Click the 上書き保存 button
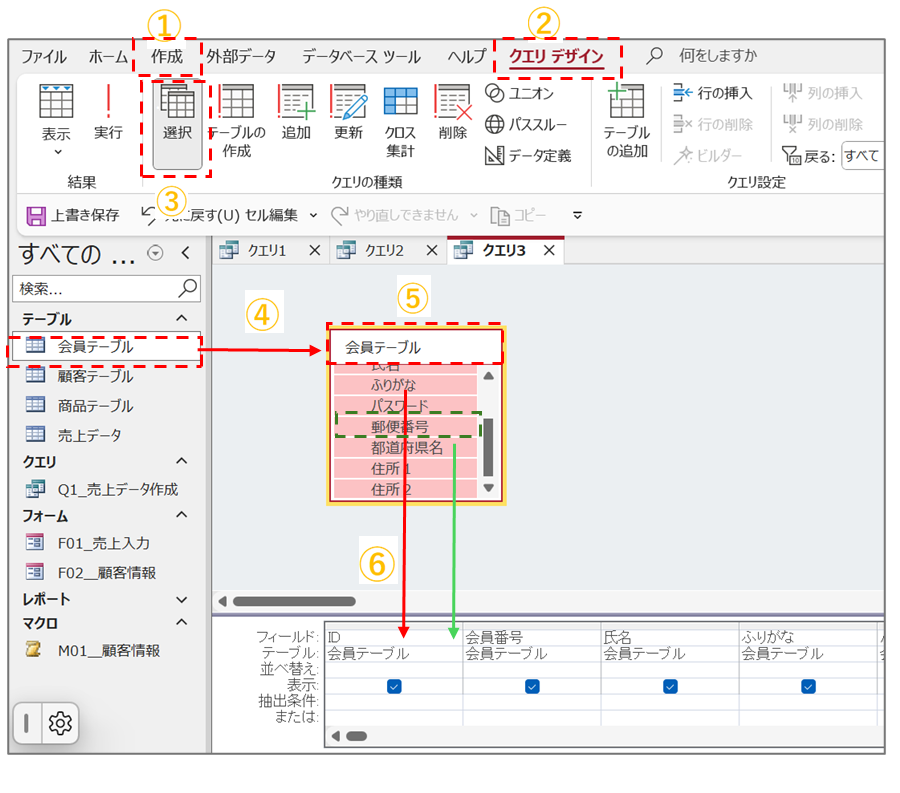The height and width of the screenshot is (793, 900). tap(74, 215)
